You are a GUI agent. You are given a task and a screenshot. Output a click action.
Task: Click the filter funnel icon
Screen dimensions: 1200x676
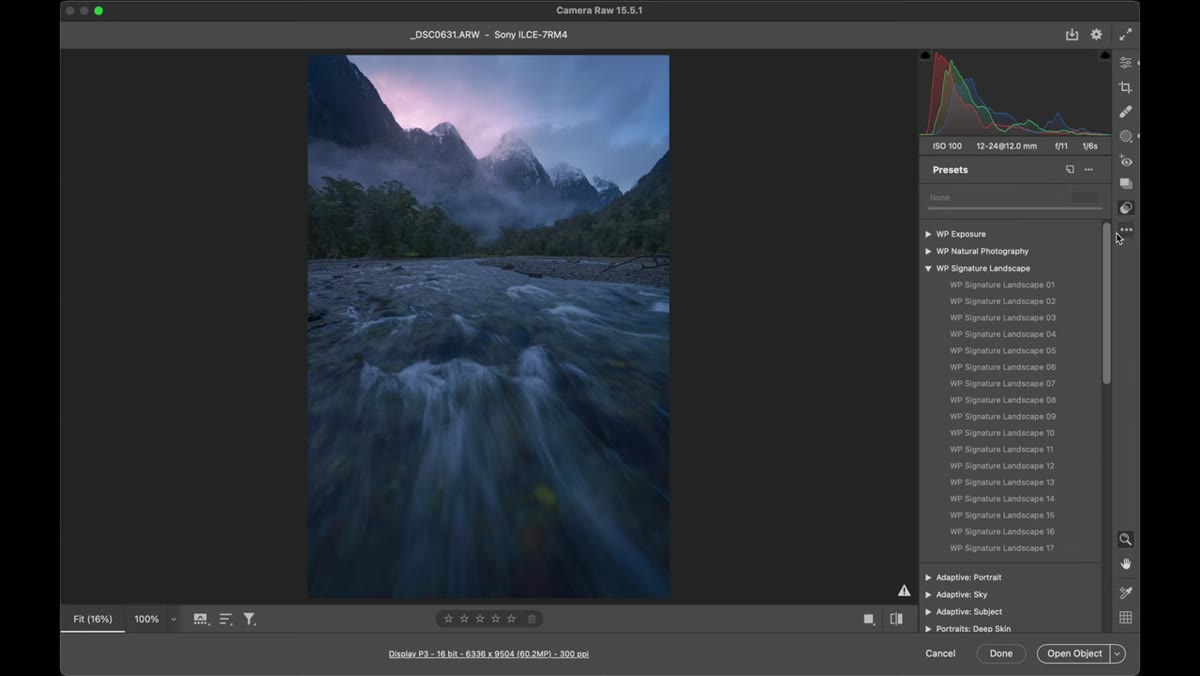click(x=250, y=619)
